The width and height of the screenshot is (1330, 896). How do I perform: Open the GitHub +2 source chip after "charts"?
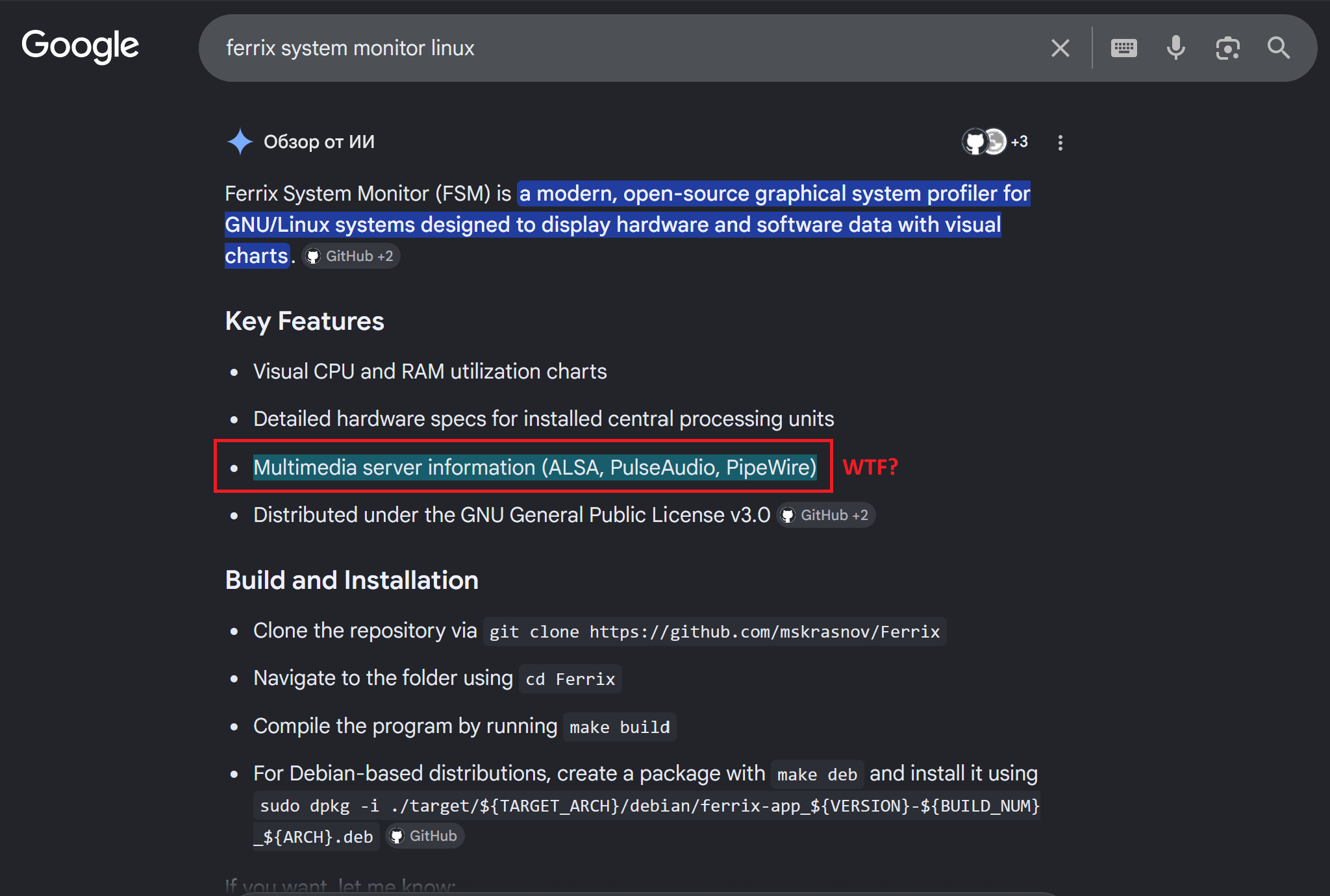[x=351, y=256]
